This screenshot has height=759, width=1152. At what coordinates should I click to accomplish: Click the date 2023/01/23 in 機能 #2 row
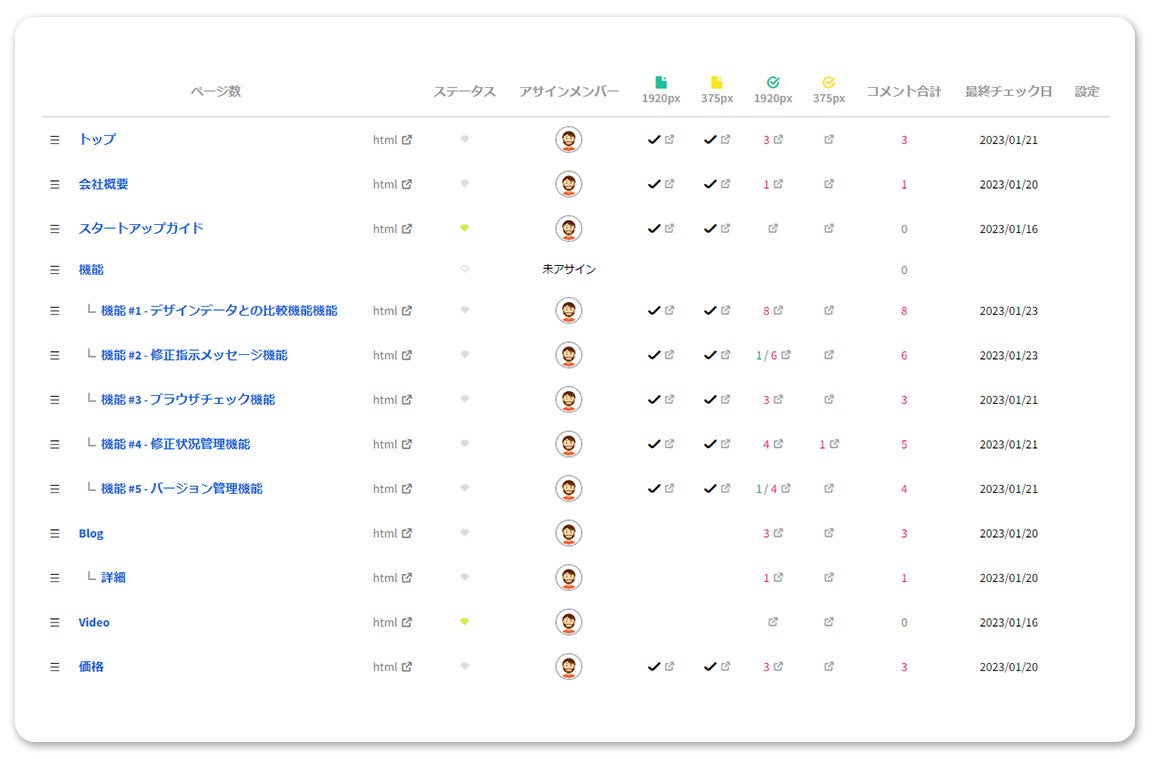[1009, 356]
